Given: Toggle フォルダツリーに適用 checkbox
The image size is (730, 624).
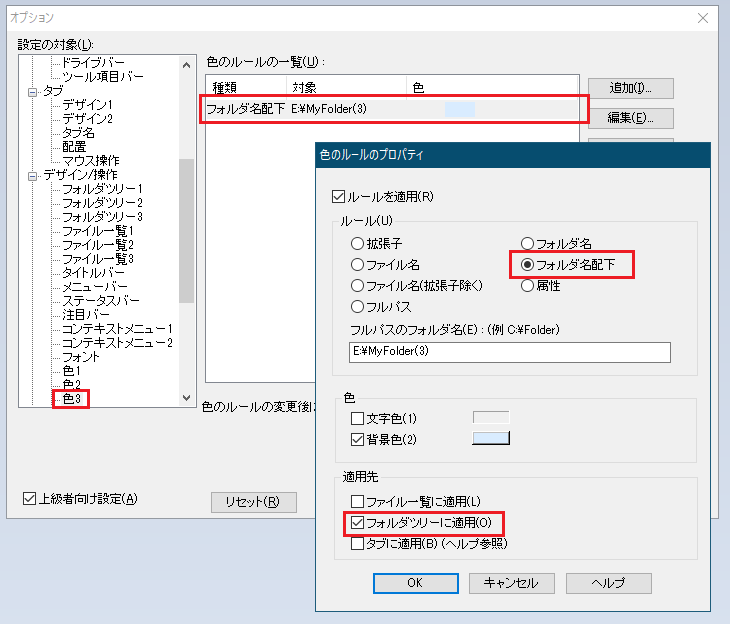Looking at the screenshot, I should click(357, 523).
